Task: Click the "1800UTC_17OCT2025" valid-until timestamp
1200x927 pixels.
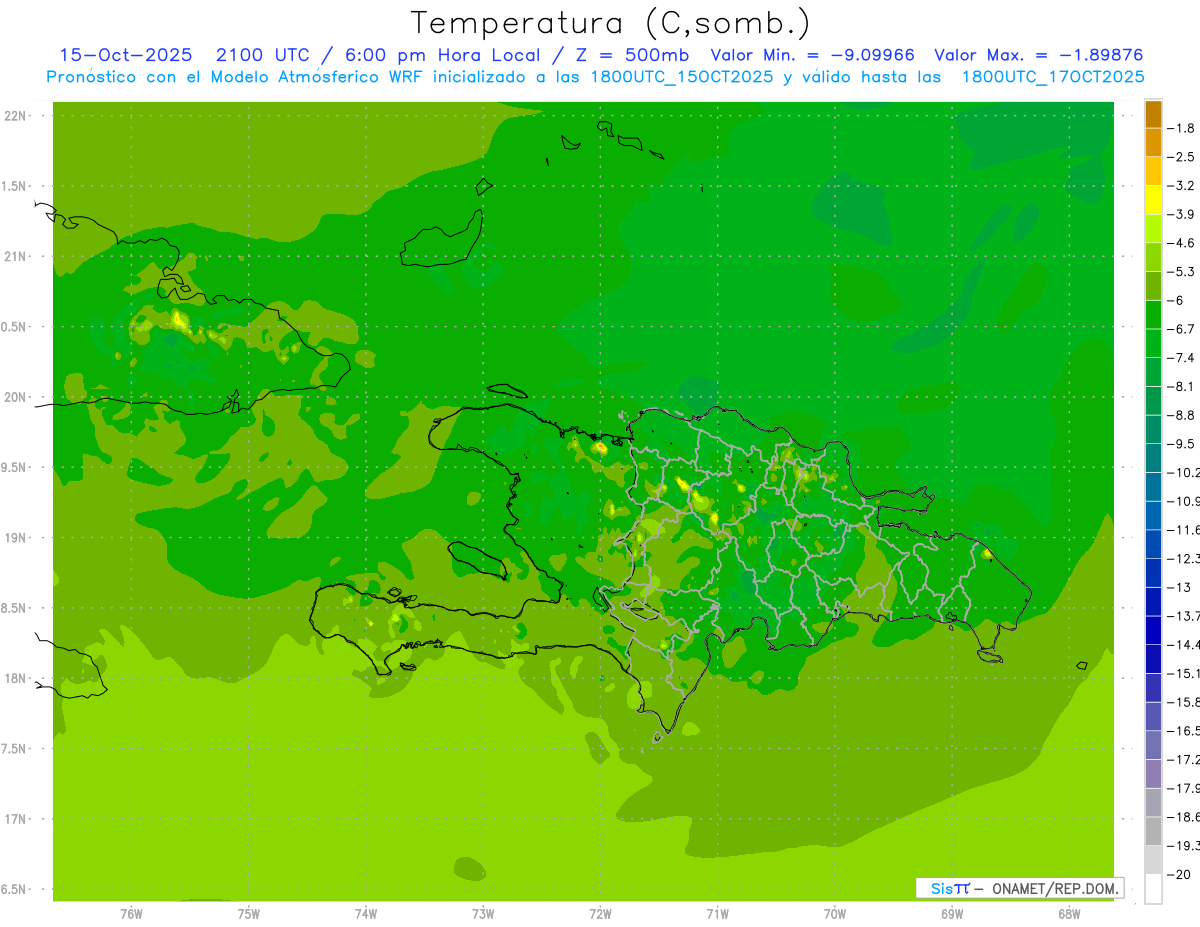Action: [x=1052, y=77]
